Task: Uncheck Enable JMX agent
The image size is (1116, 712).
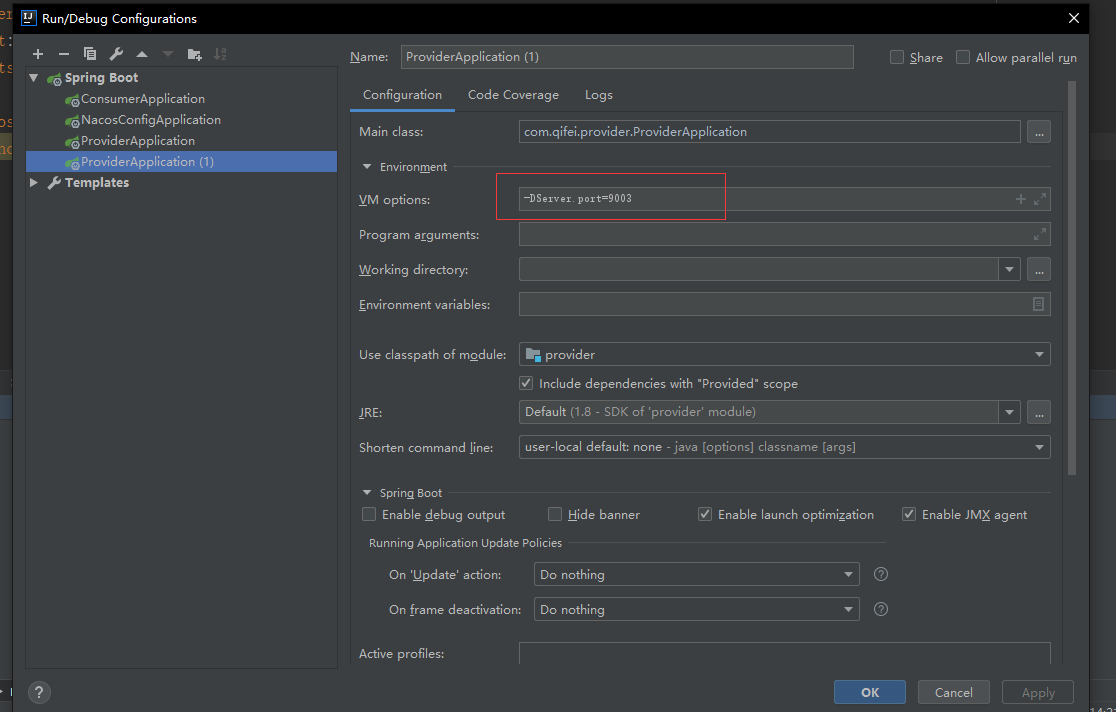Action: click(909, 514)
